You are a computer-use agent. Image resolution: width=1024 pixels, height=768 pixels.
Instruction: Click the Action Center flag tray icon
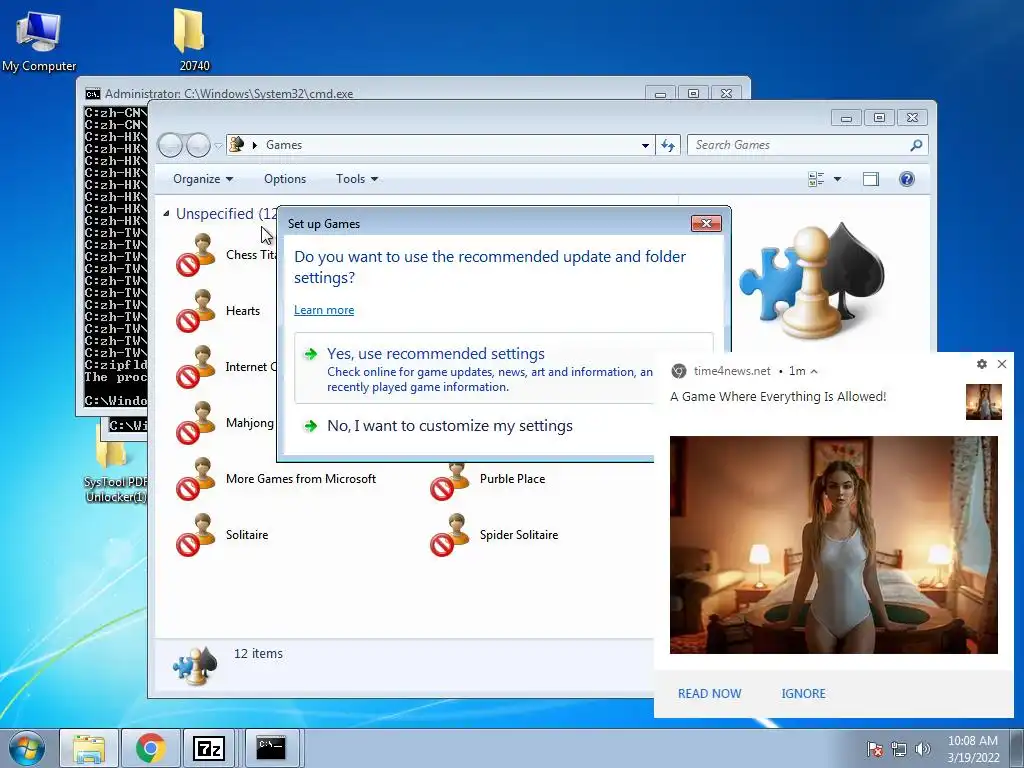click(x=875, y=749)
